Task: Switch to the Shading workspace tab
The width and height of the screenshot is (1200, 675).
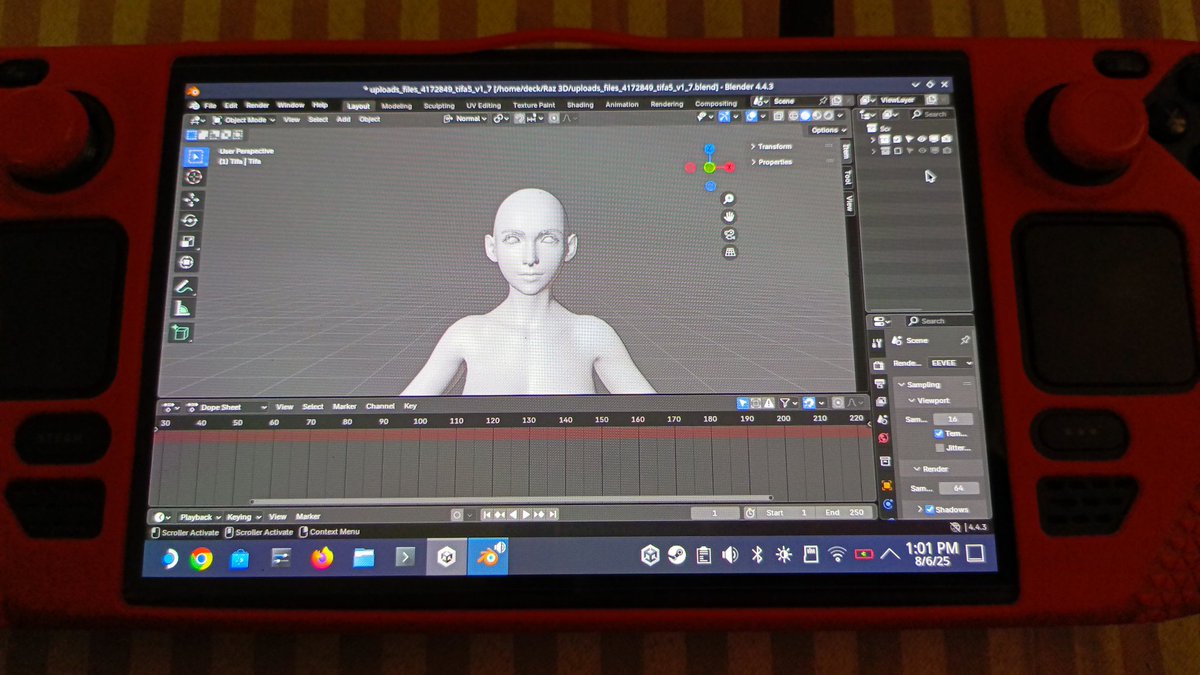Action: click(580, 105)
